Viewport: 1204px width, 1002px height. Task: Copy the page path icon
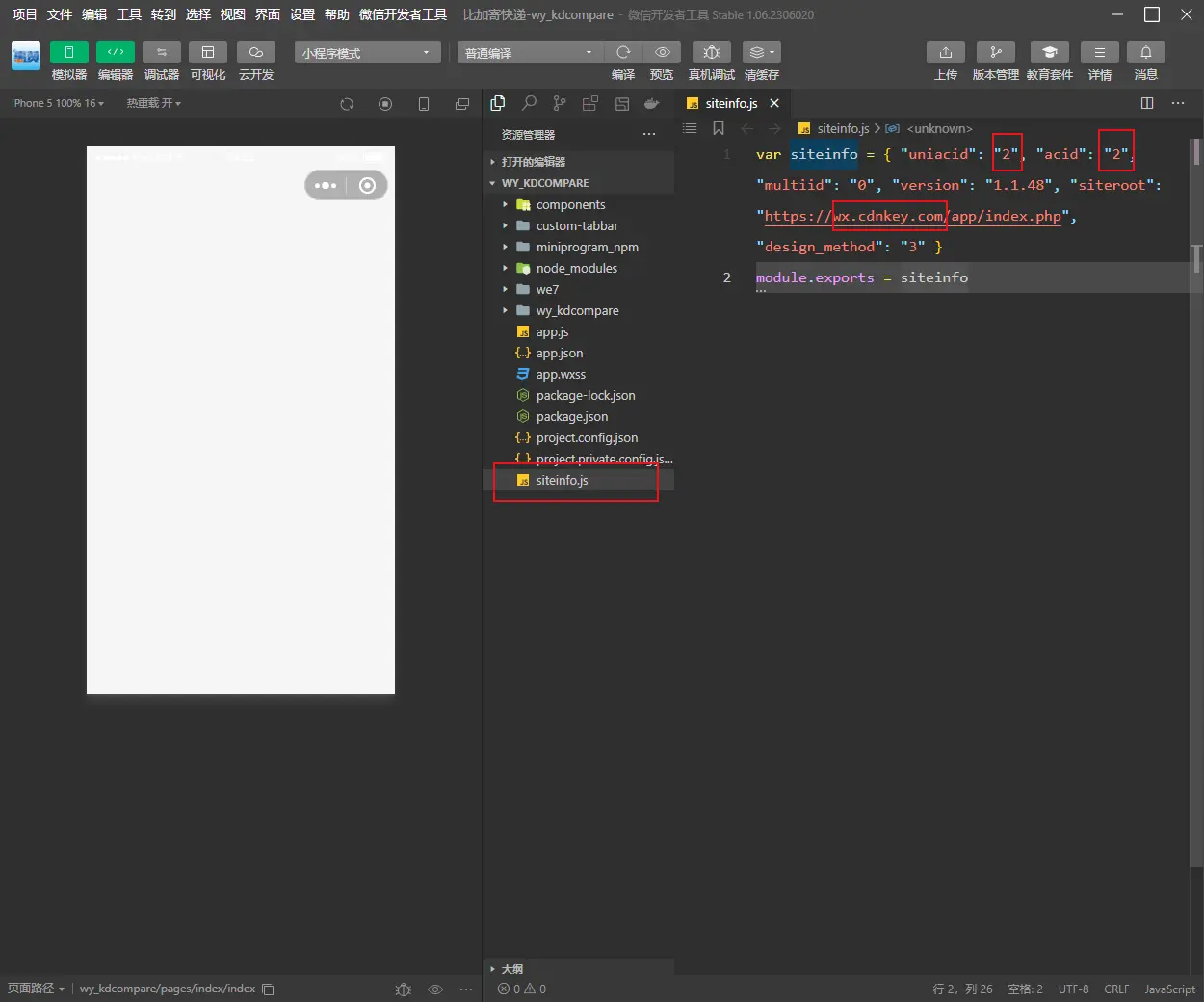pyautogui.click(x=269, y=989)
